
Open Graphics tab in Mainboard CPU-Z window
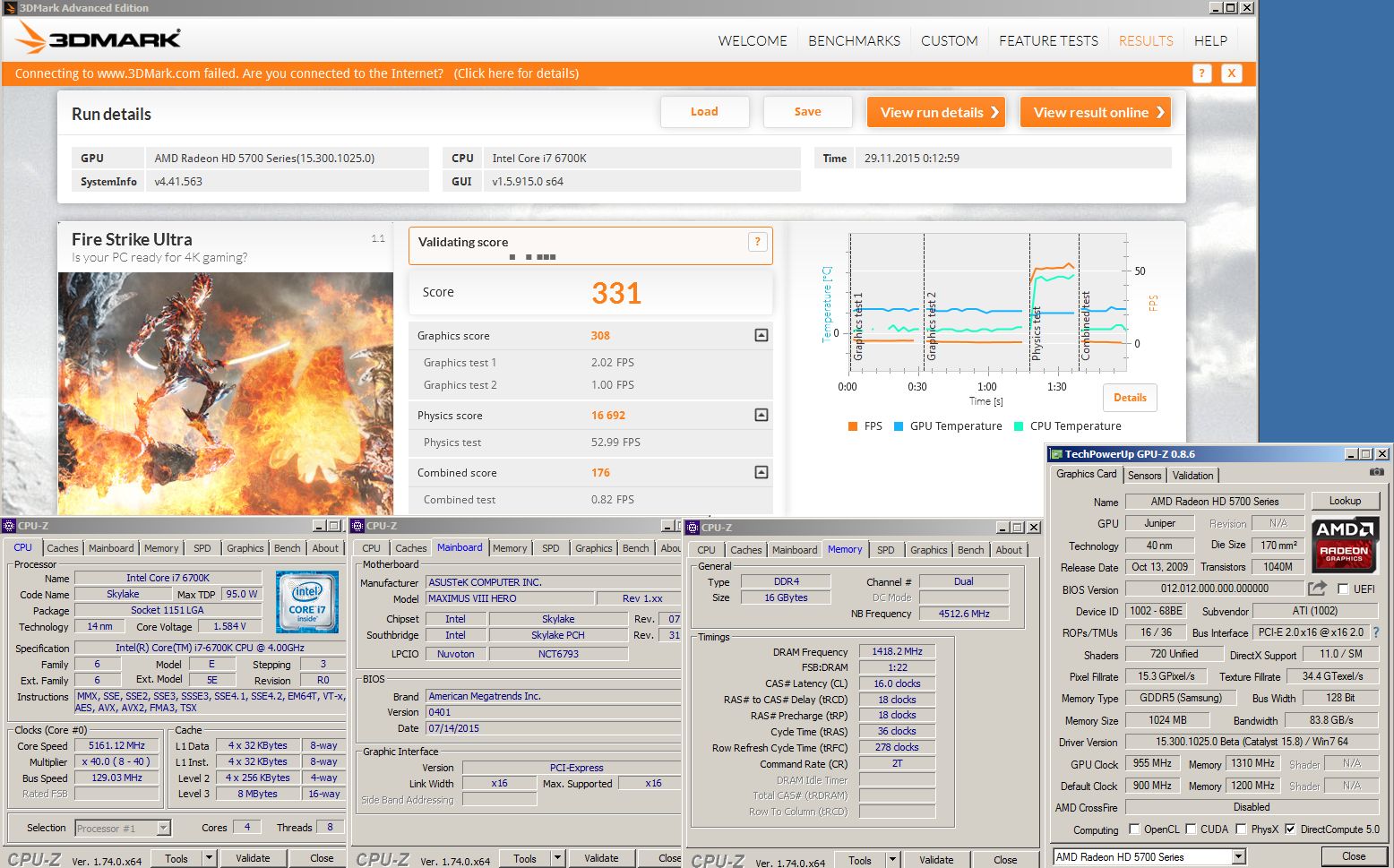(x=594, y=548)
